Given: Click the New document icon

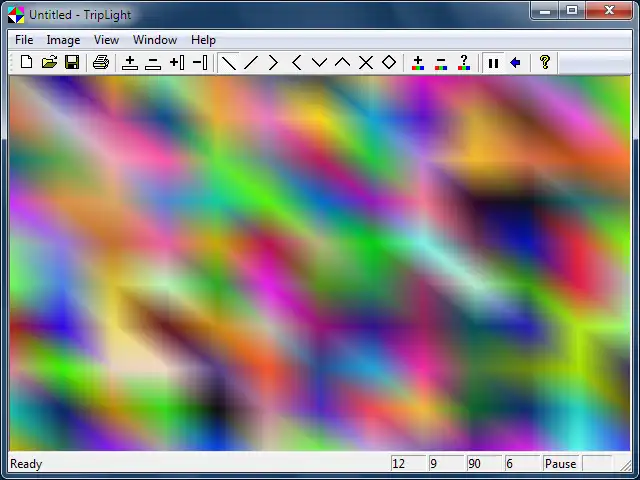Looking at the screenshot, I should (27, 62).
